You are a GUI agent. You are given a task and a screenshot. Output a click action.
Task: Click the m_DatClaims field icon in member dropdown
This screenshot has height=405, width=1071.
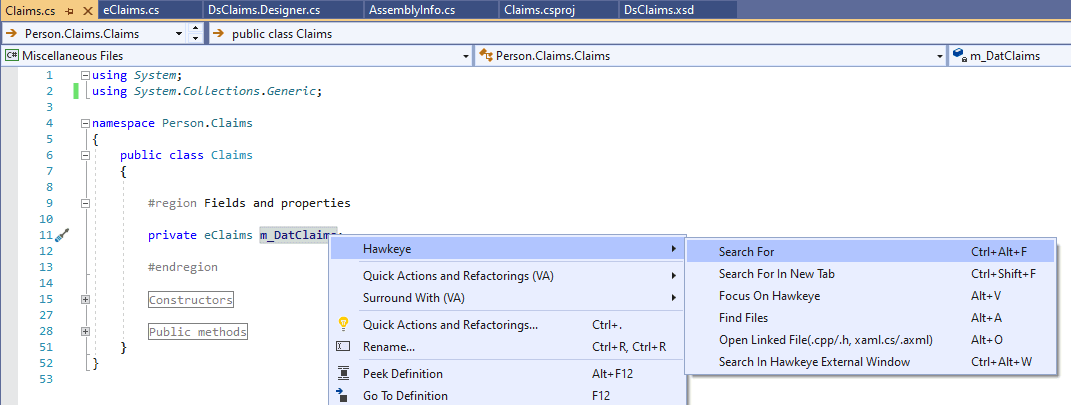pyautogui.click(x=959, y=56)
